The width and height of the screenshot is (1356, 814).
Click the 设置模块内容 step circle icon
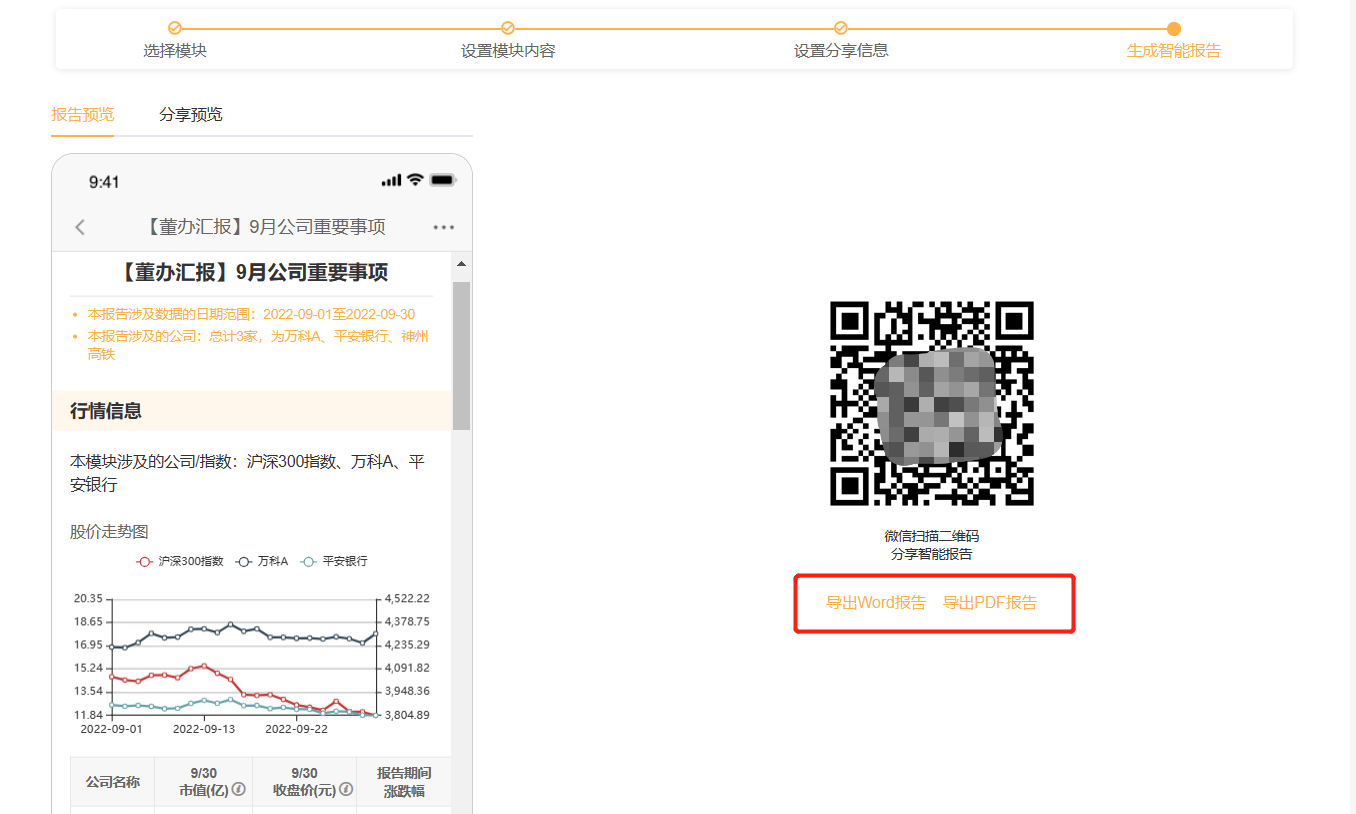(x=508, y=29)
